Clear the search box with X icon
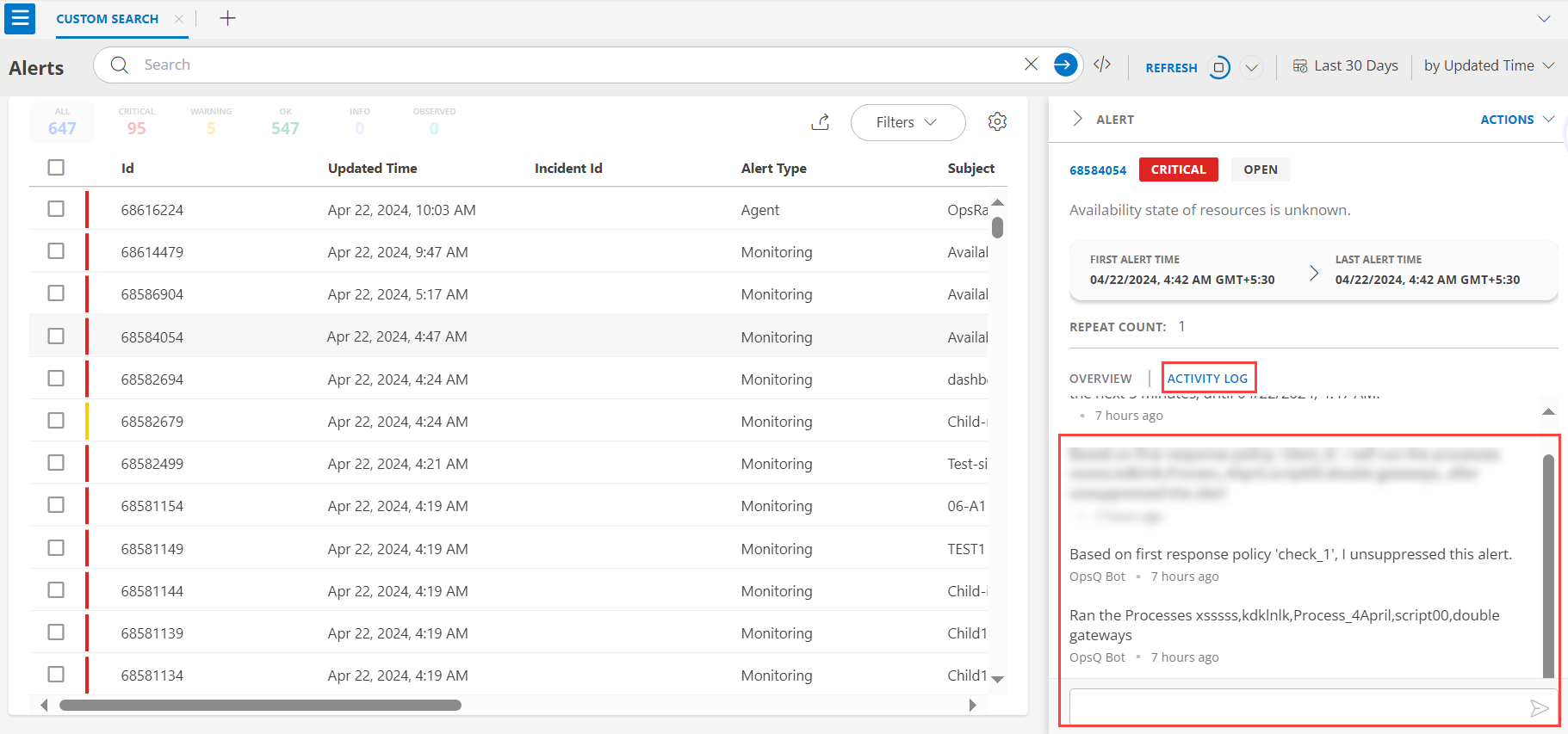Screen dimensions: 1568x734 coord(1031,65)
